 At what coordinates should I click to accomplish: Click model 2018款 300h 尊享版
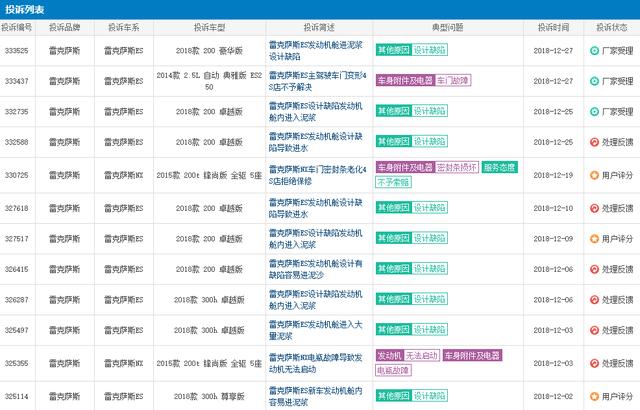[x=209, y=396]
